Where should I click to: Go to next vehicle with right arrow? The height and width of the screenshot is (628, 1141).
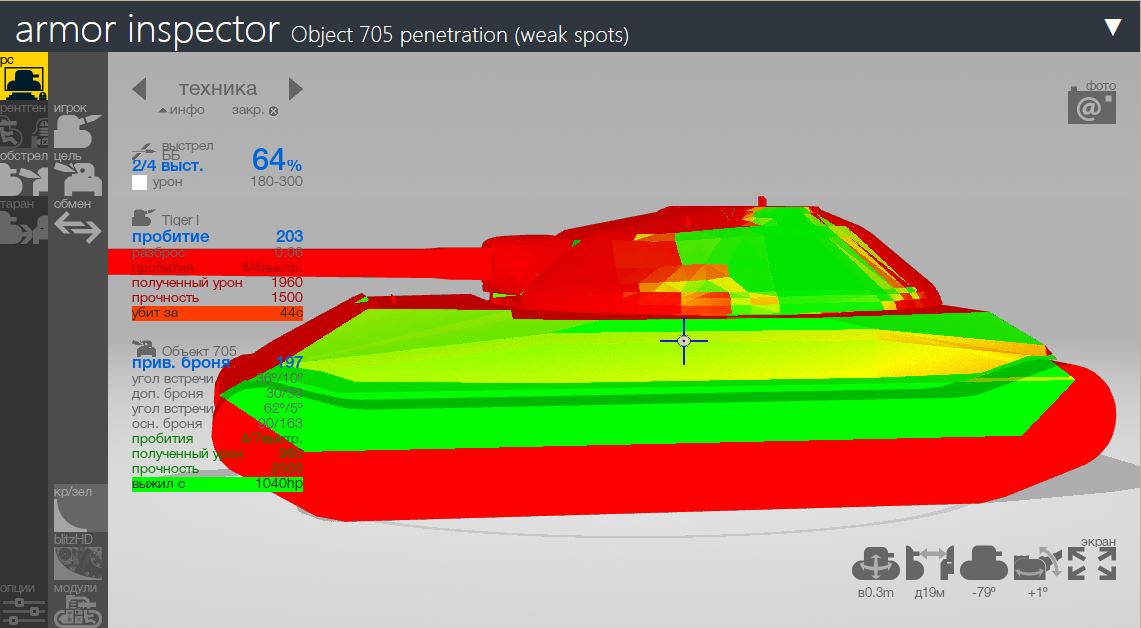pyautogui.click(x=295, y=89)
